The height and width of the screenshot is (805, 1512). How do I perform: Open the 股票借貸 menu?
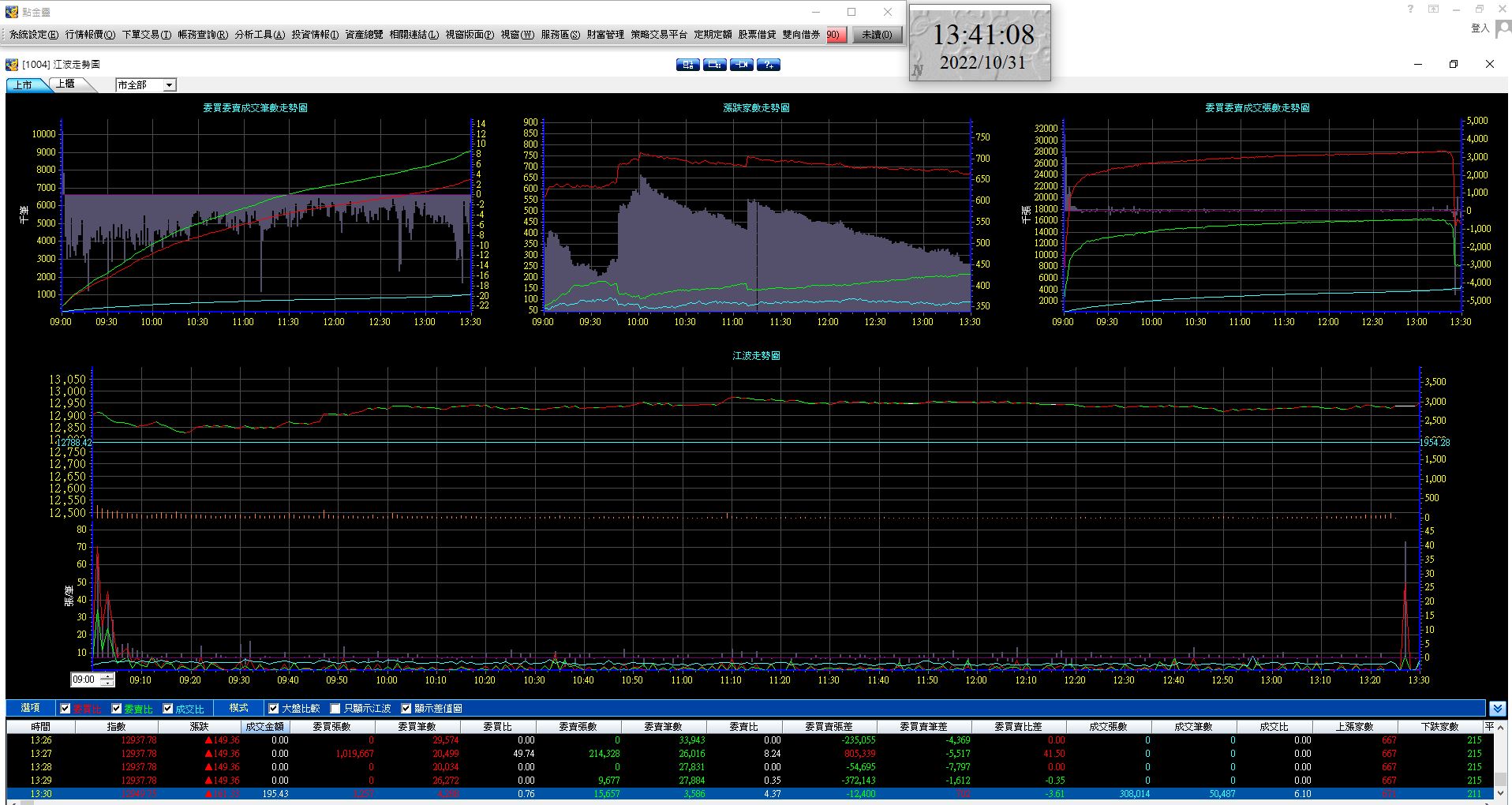pos(757,35)
